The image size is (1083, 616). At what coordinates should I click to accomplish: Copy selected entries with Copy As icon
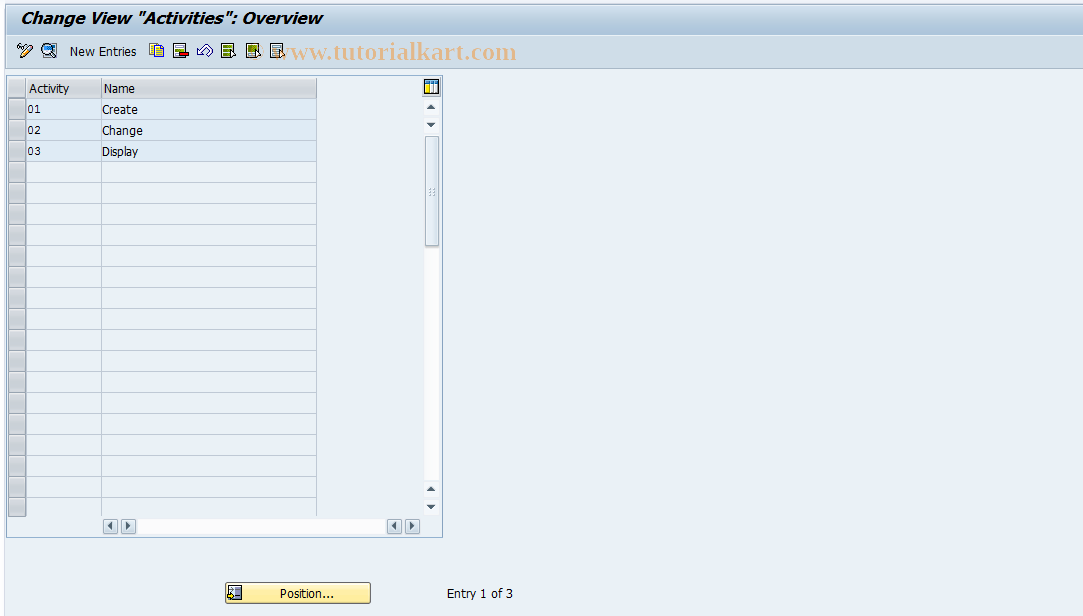157,51
